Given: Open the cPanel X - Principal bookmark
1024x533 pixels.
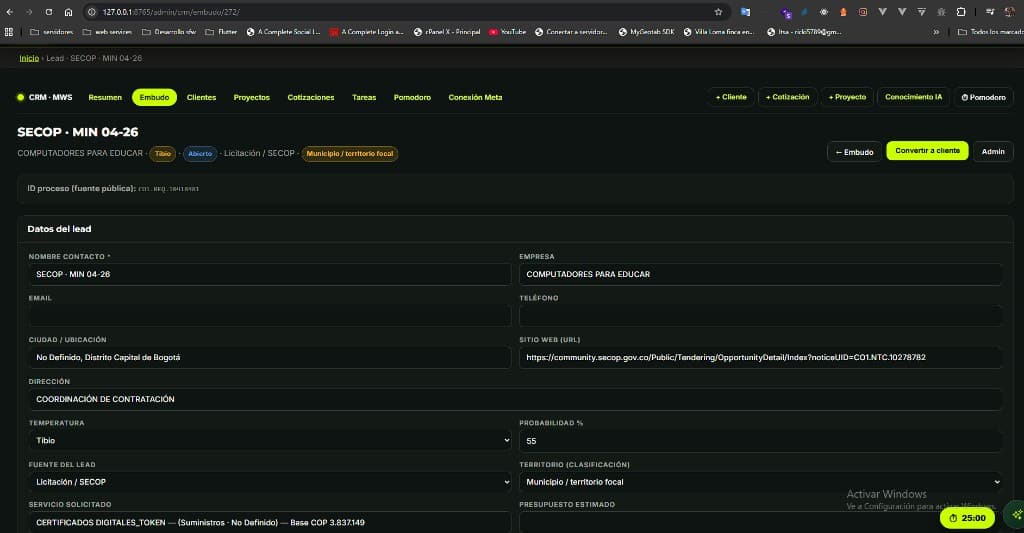Looking at the screenshot, I should (x=447, y=31).
